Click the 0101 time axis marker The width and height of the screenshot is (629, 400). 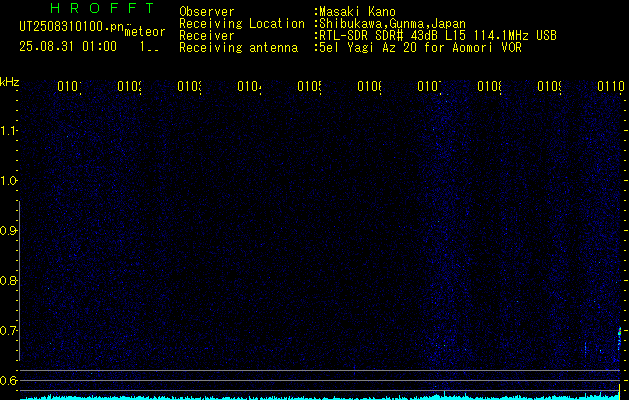(x=70, y=87)
